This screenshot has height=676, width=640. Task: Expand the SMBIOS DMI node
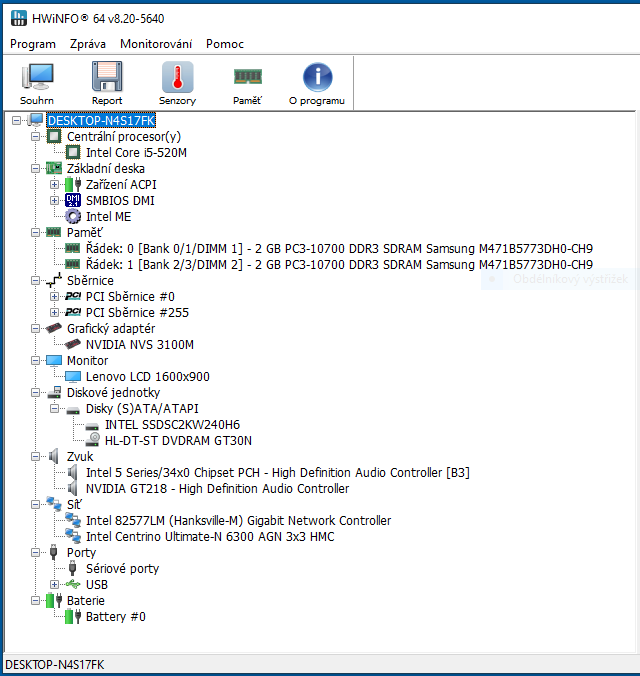click(54, 200)
